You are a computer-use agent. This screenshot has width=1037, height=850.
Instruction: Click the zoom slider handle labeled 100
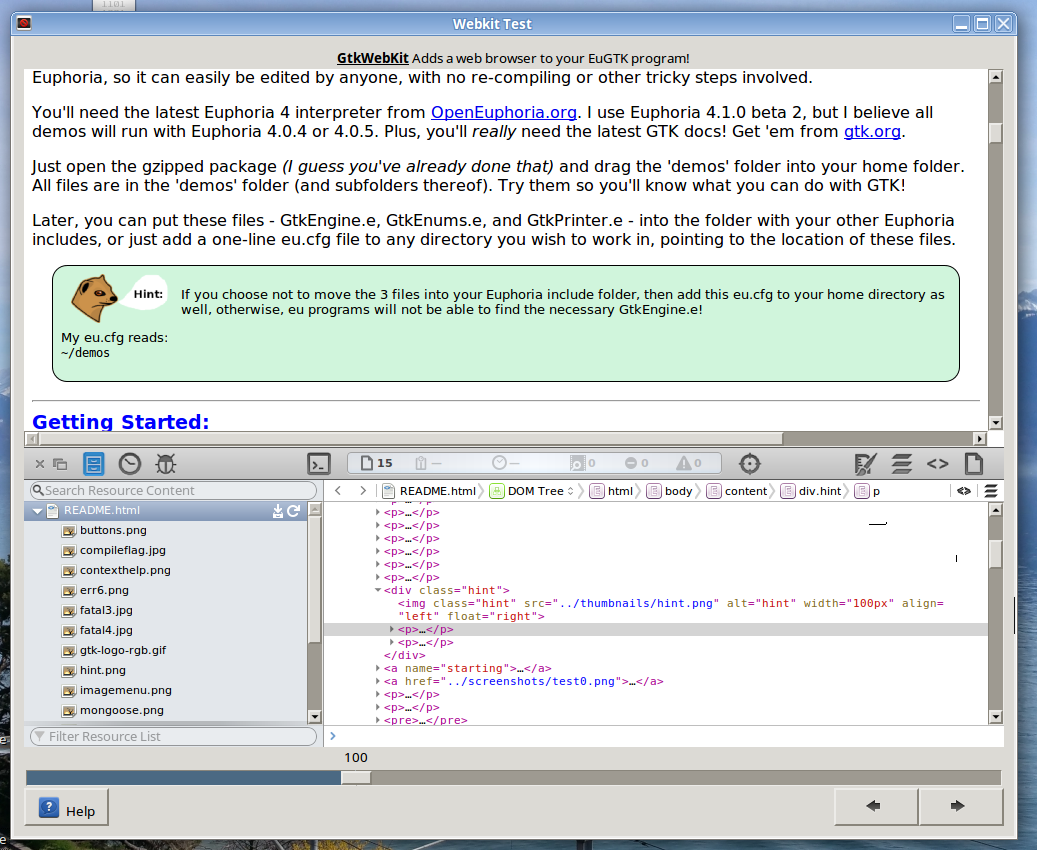[355, 777]
